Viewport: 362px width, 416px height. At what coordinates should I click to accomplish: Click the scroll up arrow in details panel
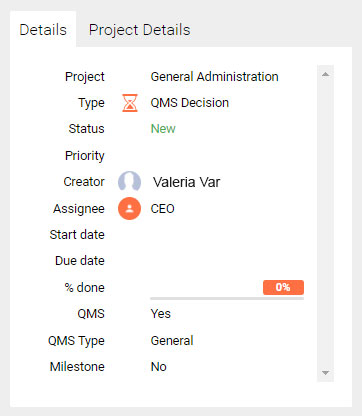click(x=326, y=74)
